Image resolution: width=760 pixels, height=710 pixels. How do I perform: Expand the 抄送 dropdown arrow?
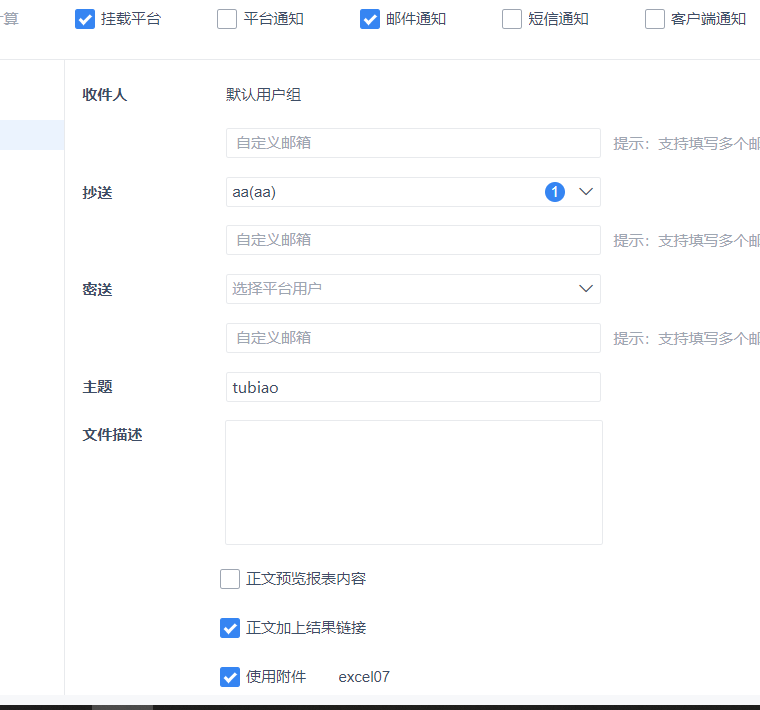tap(586, 192)
